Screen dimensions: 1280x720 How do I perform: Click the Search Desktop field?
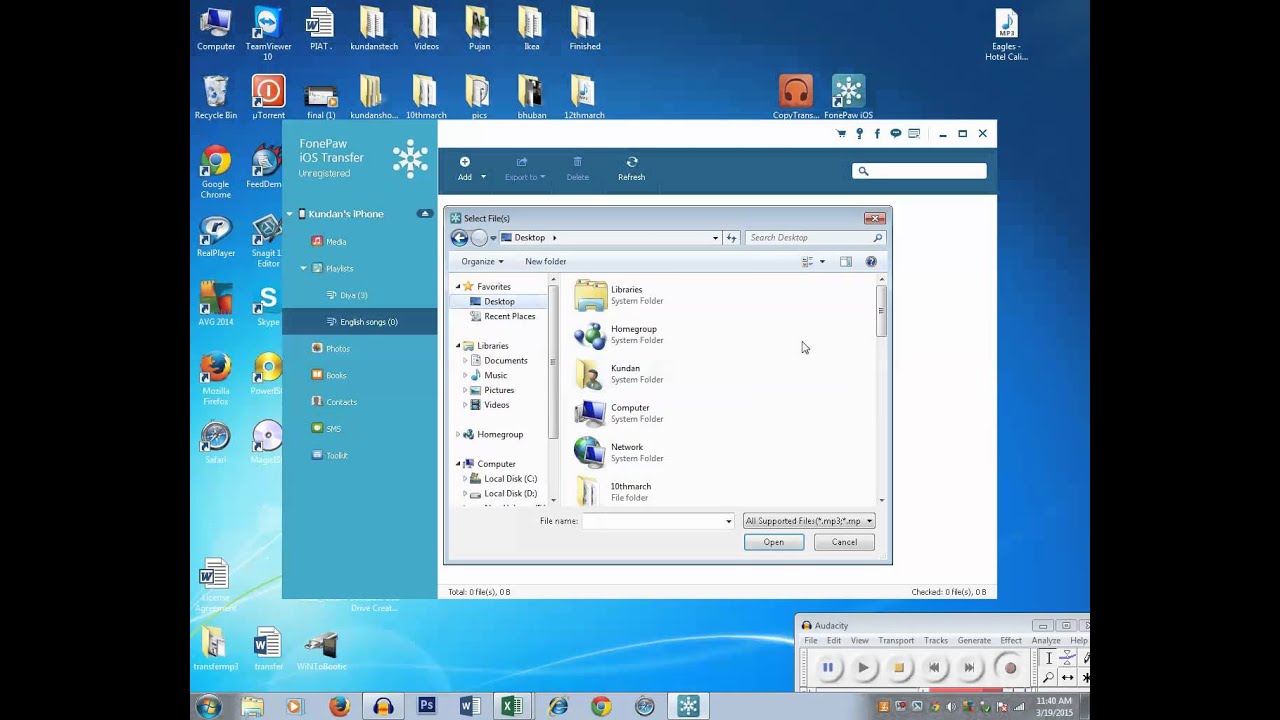[815, 238]
